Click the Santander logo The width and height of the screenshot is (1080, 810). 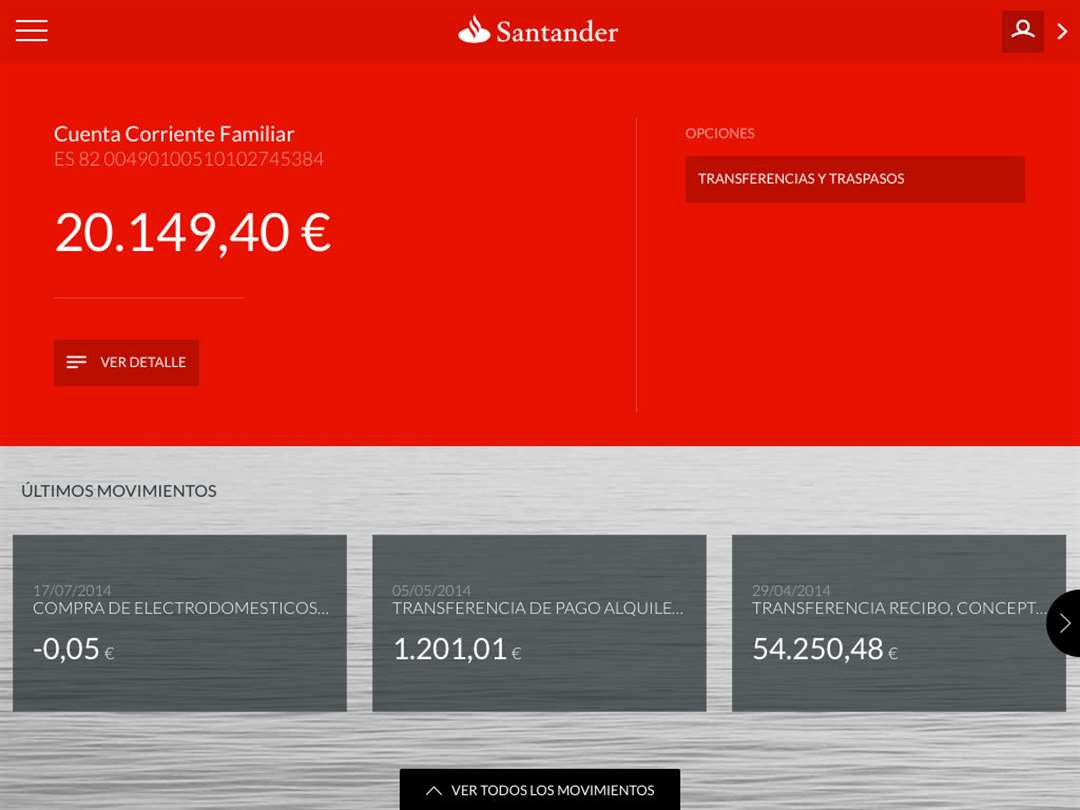538,31
